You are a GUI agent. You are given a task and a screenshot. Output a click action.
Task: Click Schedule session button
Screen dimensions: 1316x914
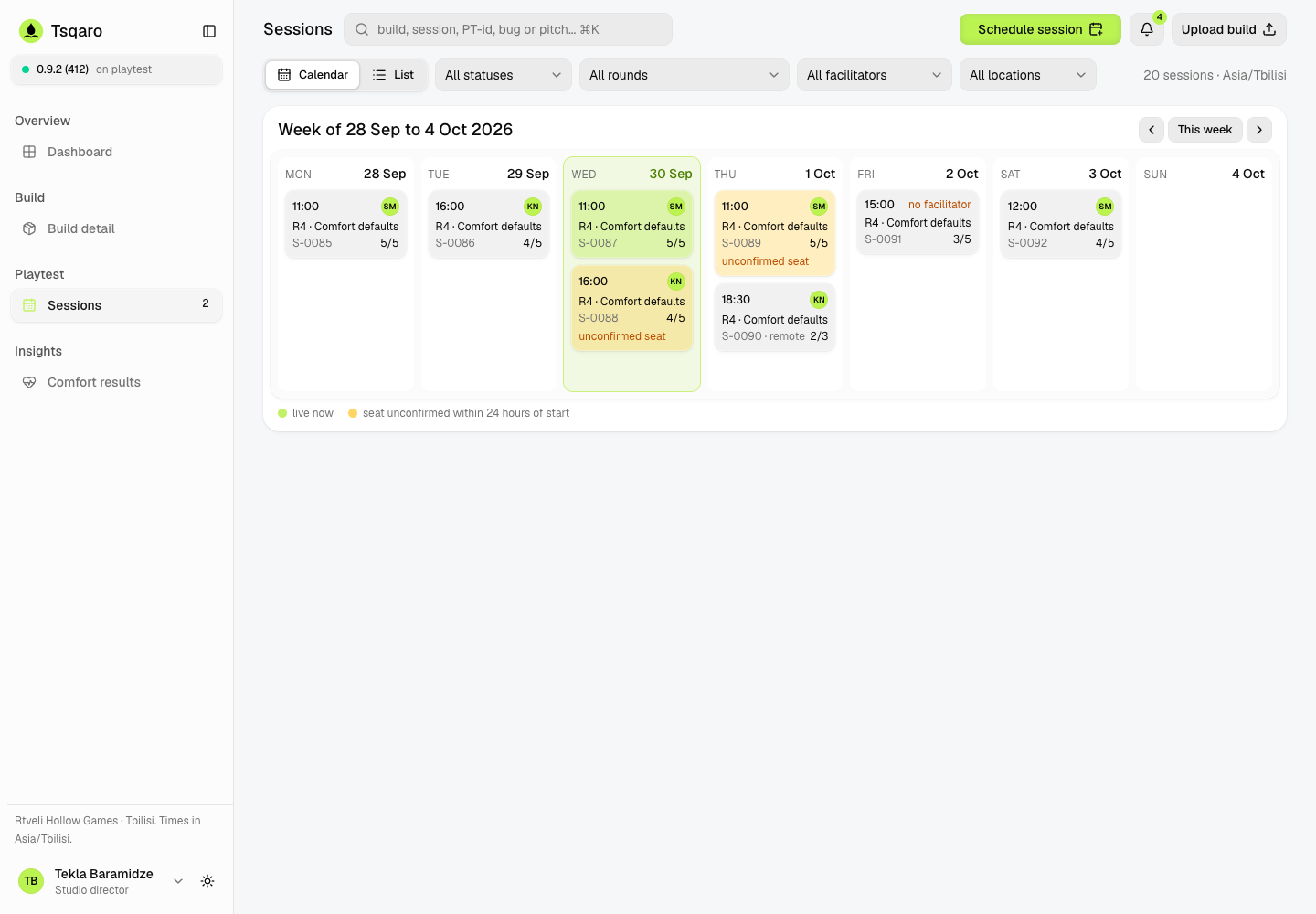pos(1040,29)
